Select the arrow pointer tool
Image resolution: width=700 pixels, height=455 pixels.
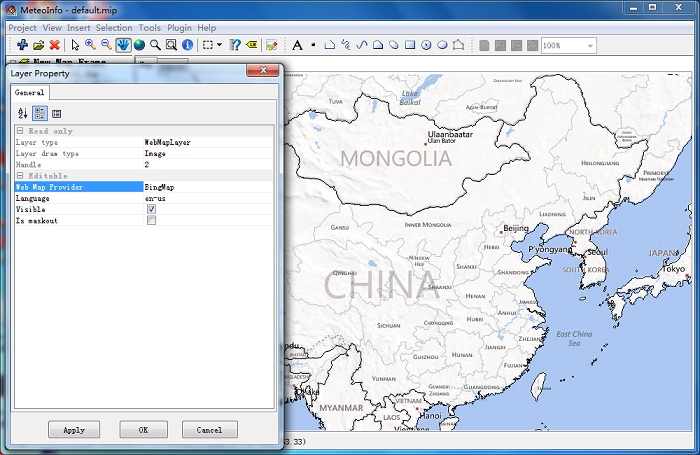tap(75, 45)
